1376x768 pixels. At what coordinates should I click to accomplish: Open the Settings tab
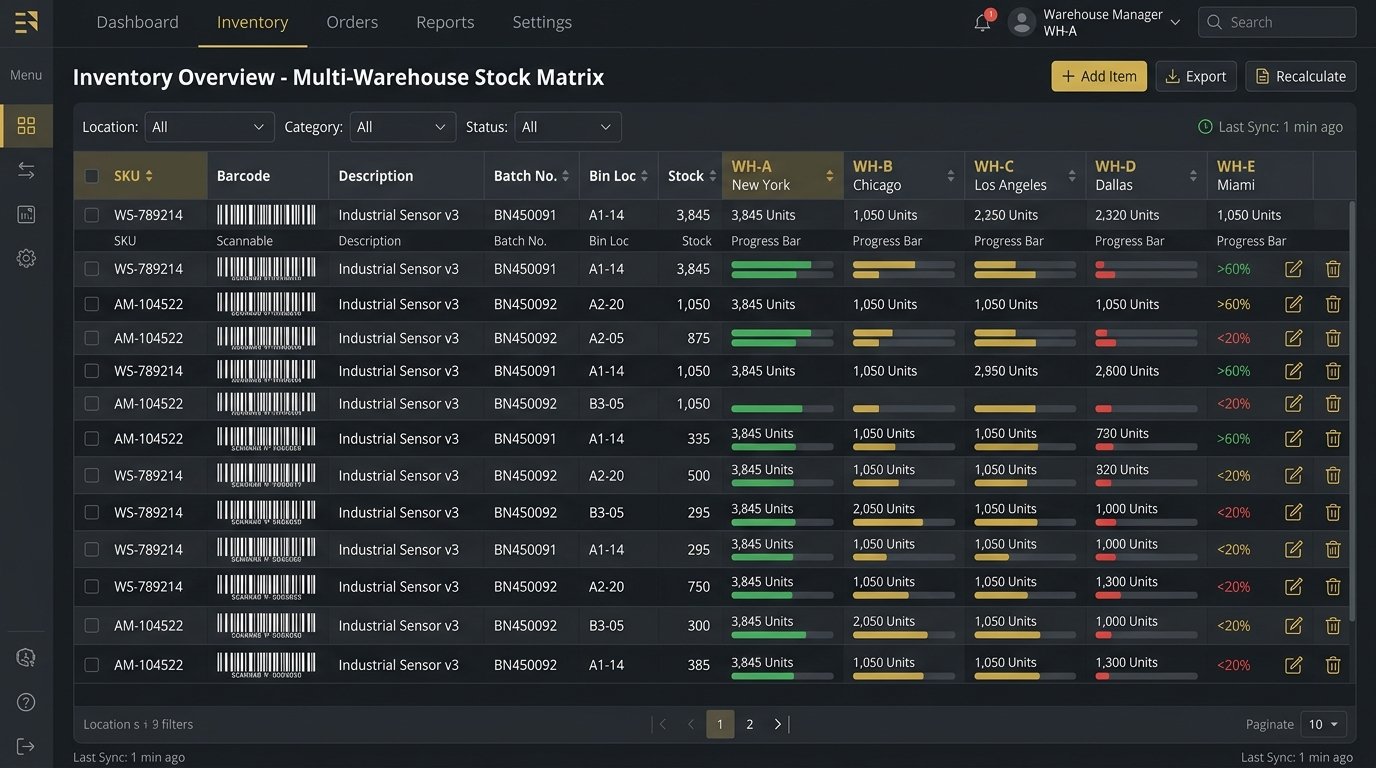(x=542, y=22)
